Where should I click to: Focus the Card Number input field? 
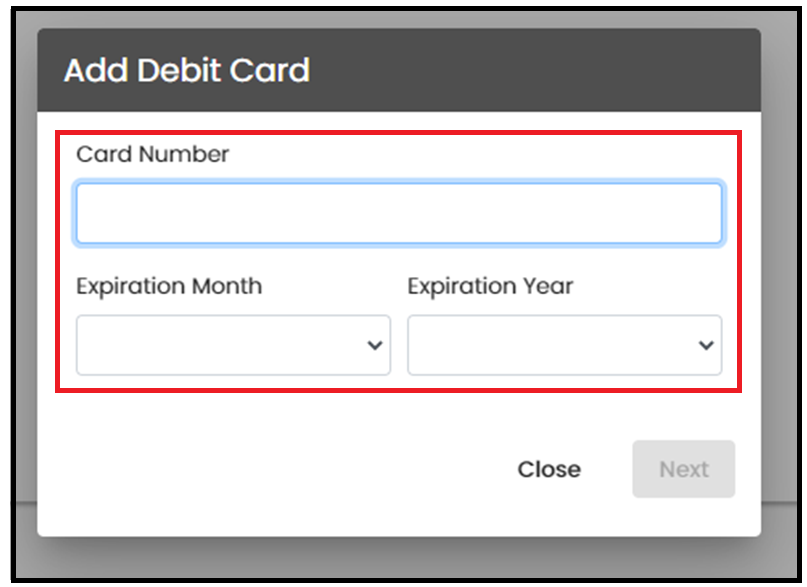coord(399,214)
